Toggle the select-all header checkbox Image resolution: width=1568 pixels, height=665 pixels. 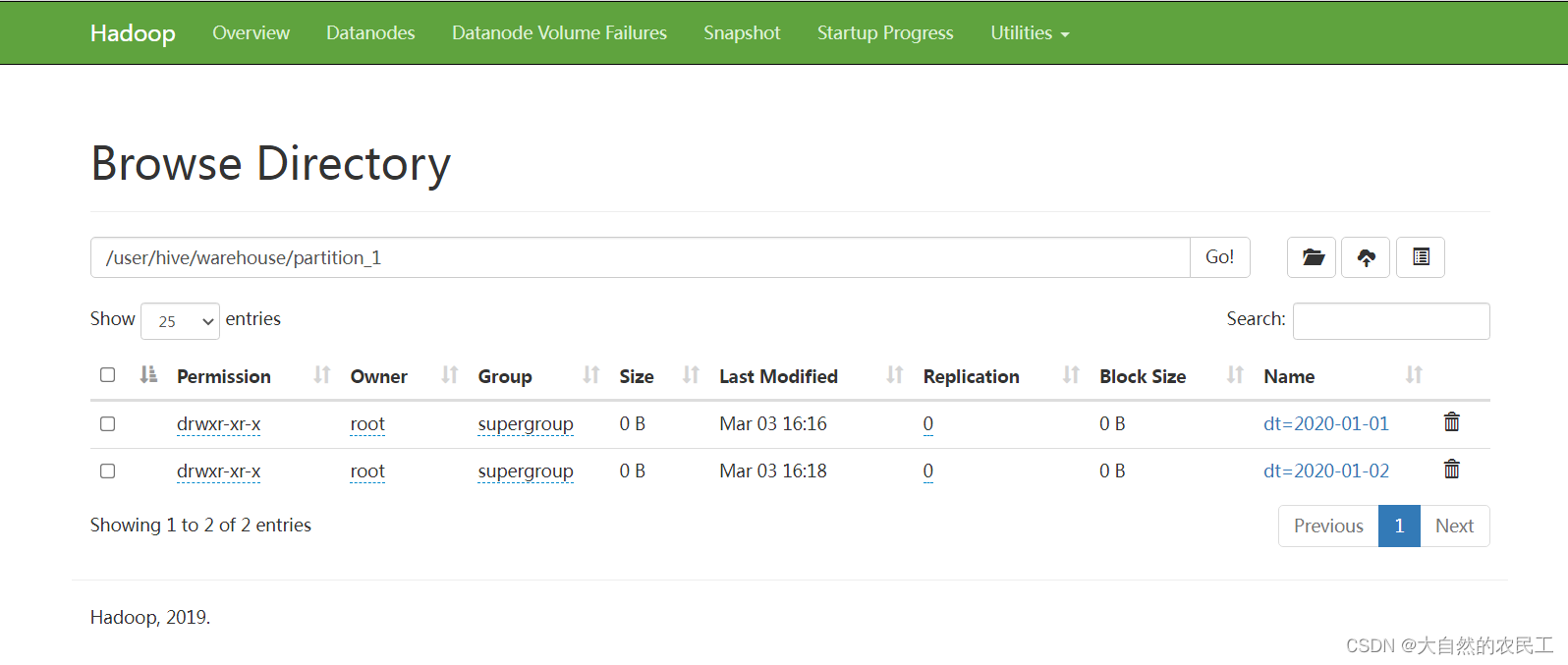pos(108,375)
